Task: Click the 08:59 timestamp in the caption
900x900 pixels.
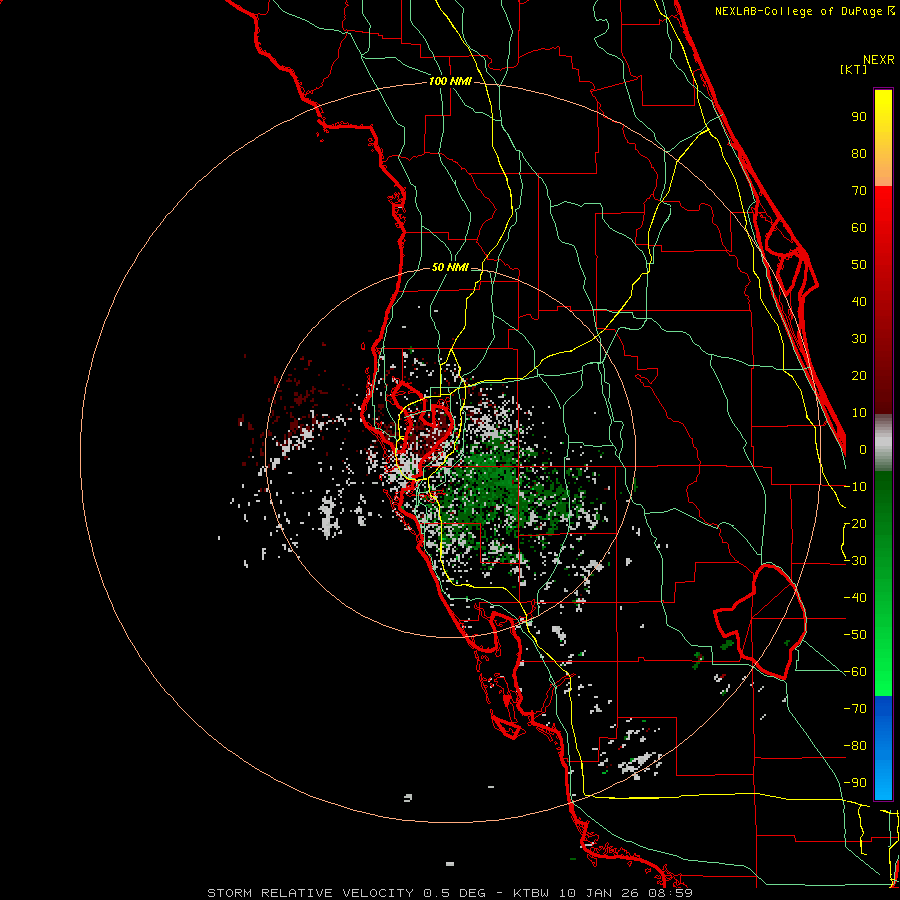Action: pyautogui.click(x=673, y=893)
